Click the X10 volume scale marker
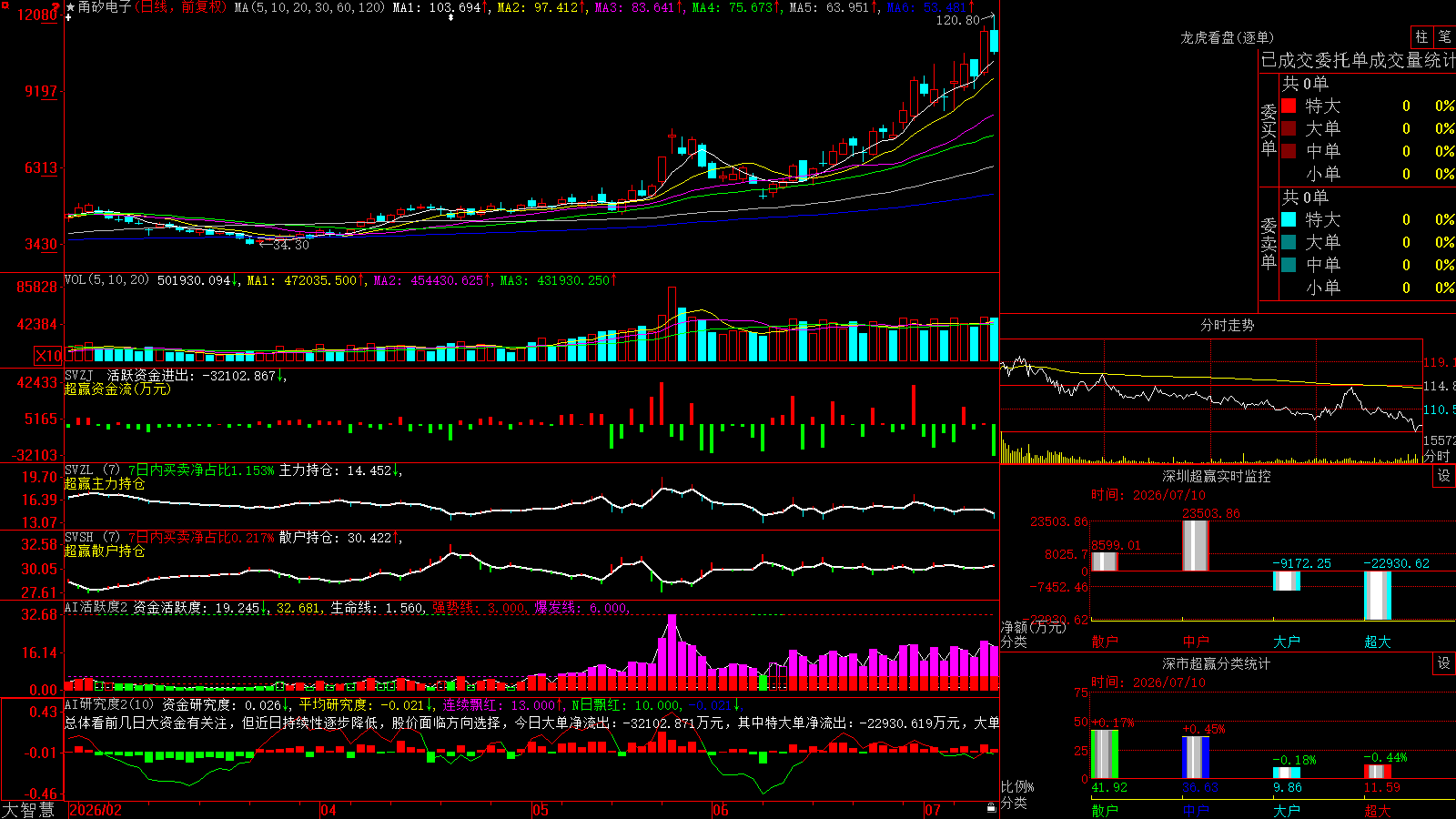Image resolution: width=1456 pixels, height=819 pixels. point(48,356)
